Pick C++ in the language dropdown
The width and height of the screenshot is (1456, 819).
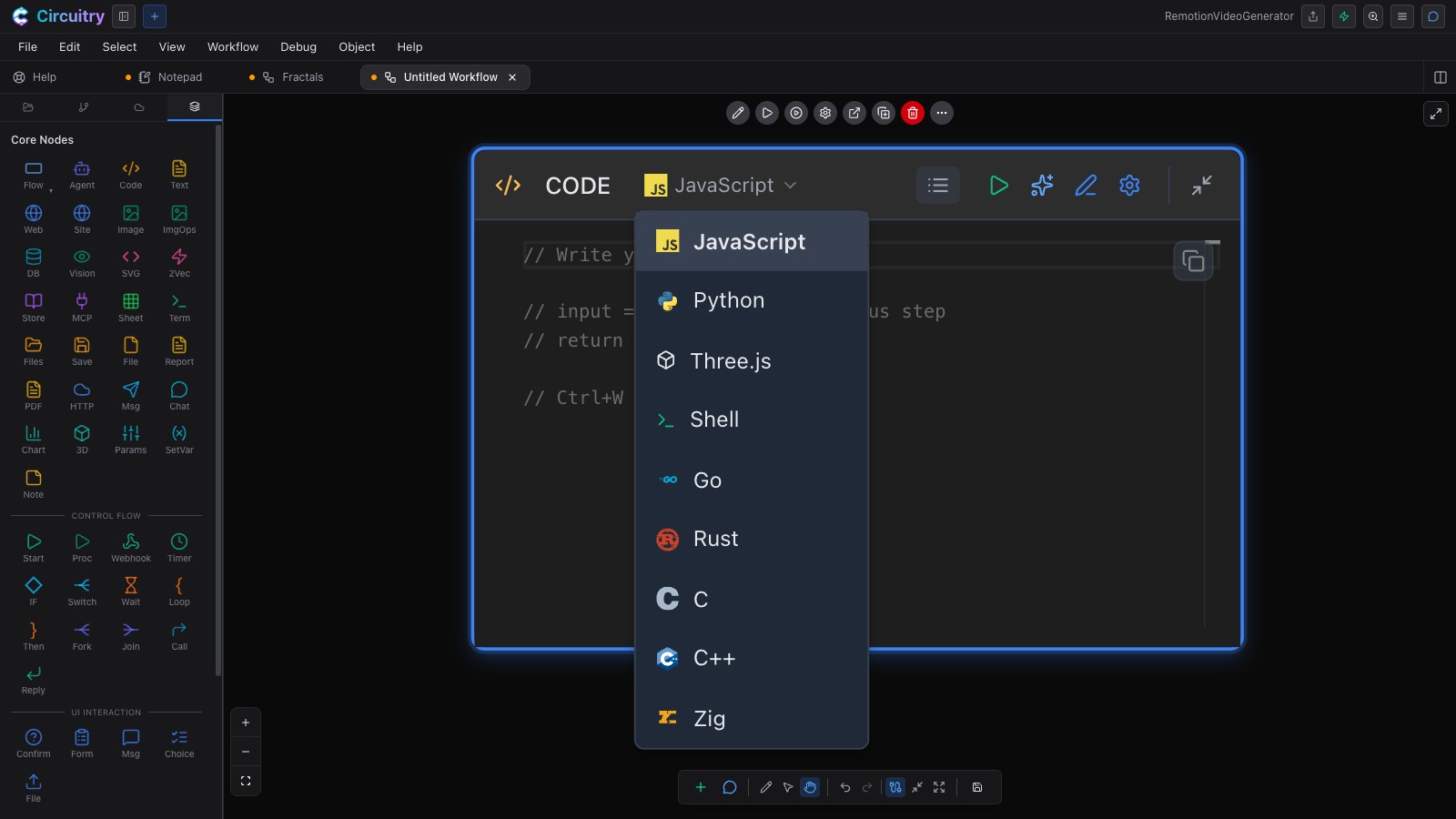pyautogui.click(x=752, y=658)
